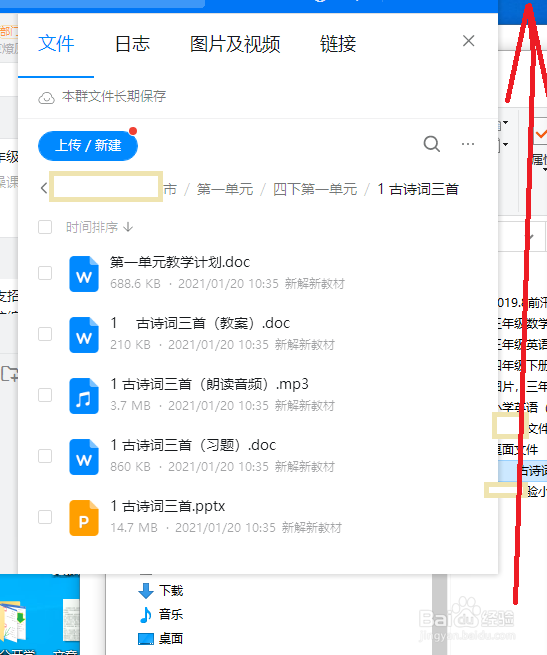Click Word icon of 古诗词三首（习题）.doc

coord(84,457)
